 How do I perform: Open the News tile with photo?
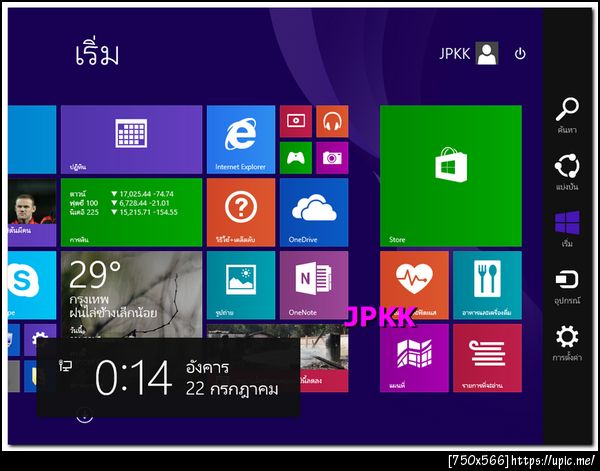[x=324, y=358]
